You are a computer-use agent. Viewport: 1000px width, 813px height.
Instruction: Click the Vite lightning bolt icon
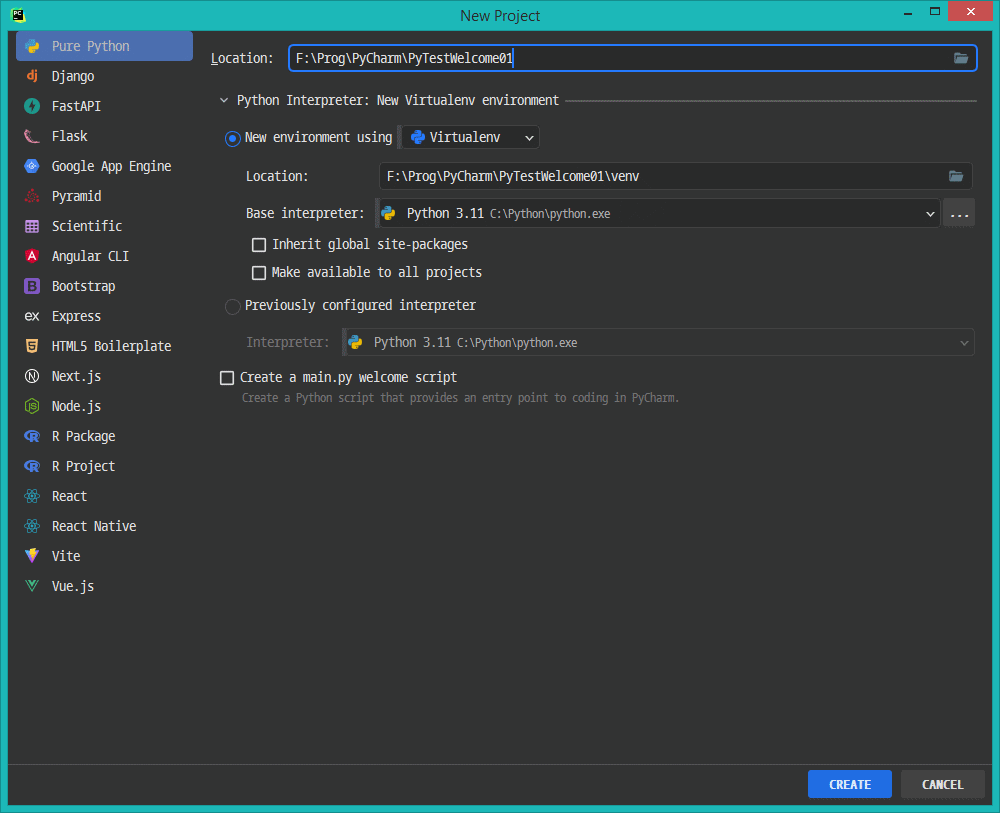32,555
